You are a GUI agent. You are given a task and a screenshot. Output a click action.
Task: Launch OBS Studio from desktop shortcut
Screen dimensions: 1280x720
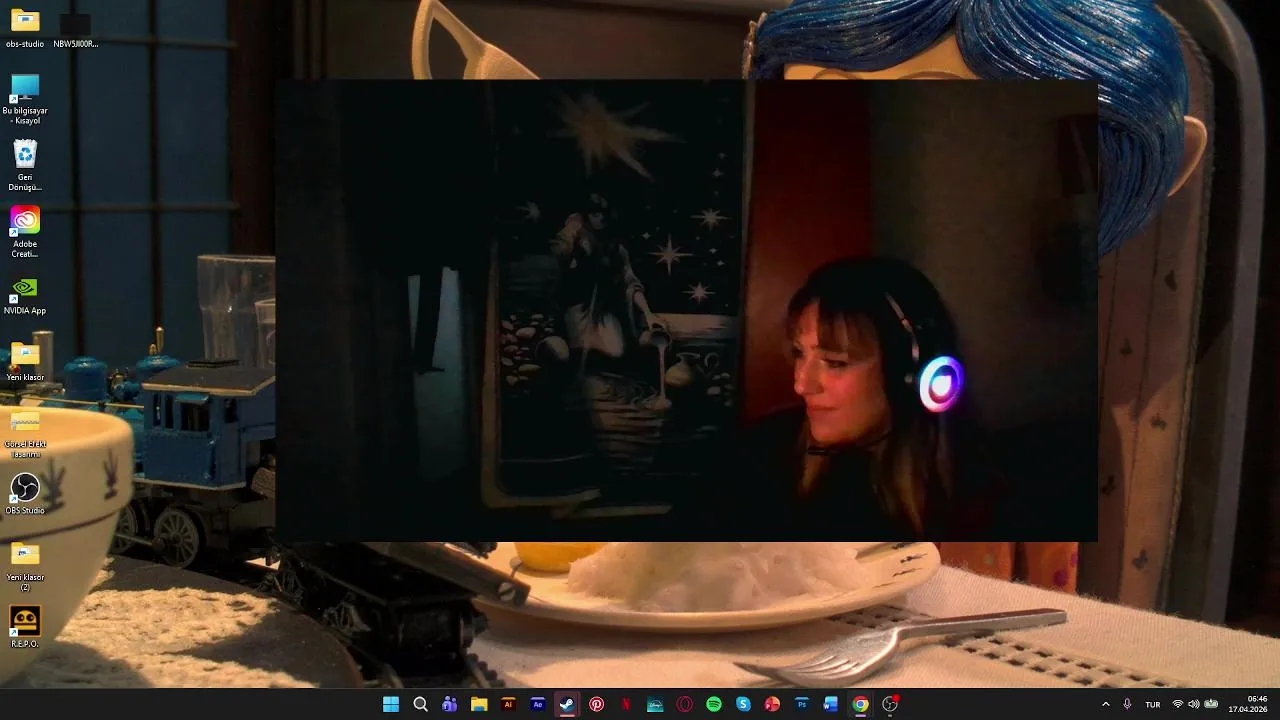25,494
